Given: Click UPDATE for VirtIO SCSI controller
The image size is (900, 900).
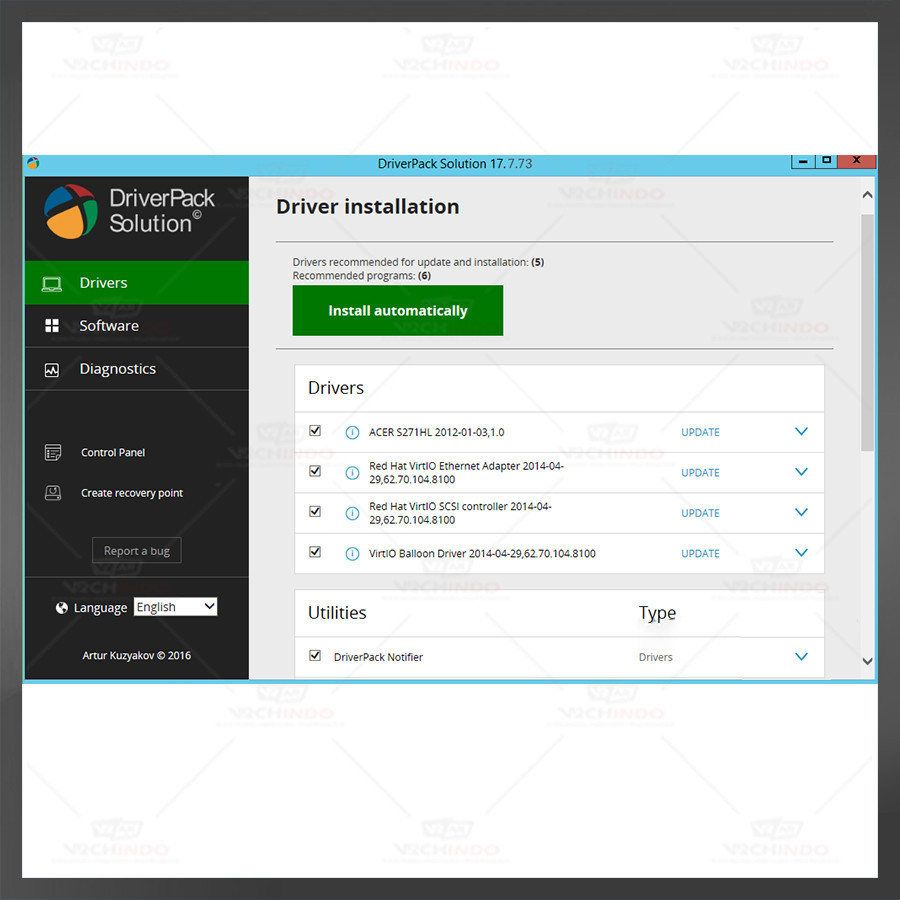Looking at the screenshot, I should point(700,513).
